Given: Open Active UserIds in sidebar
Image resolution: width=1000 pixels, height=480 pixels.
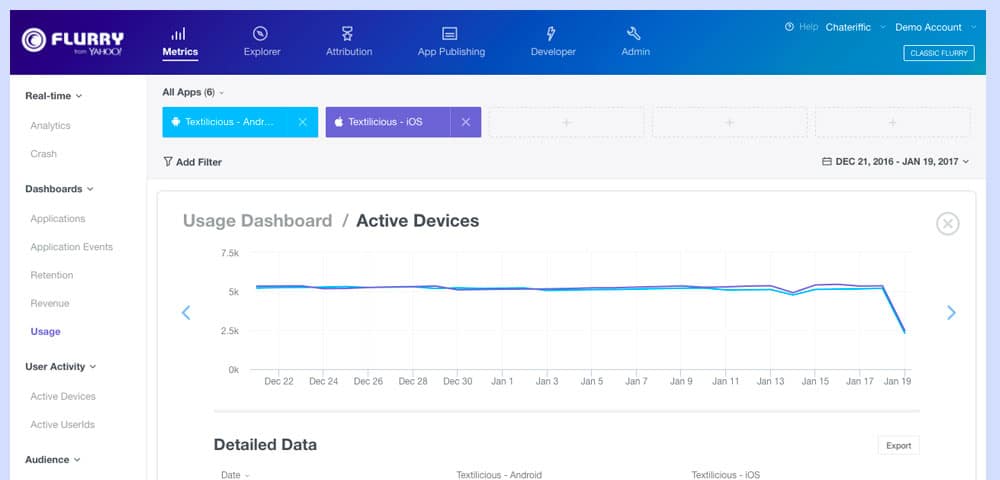Looking at the screenshot, I should [x=62, y=425].
